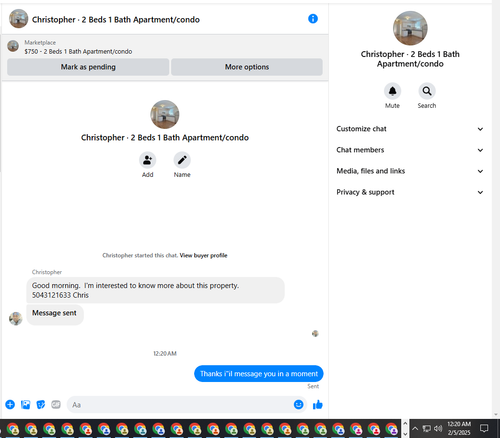
Task: Open the volume speaker tray icon
Action: 438,428
